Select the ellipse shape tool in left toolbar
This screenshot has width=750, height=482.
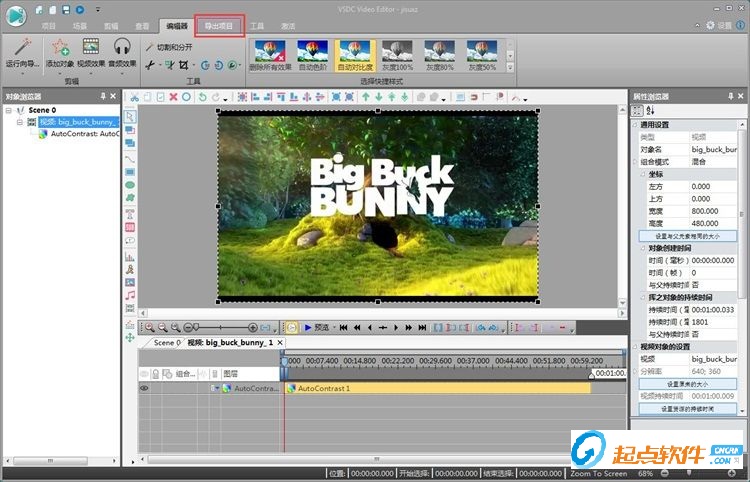130,185
